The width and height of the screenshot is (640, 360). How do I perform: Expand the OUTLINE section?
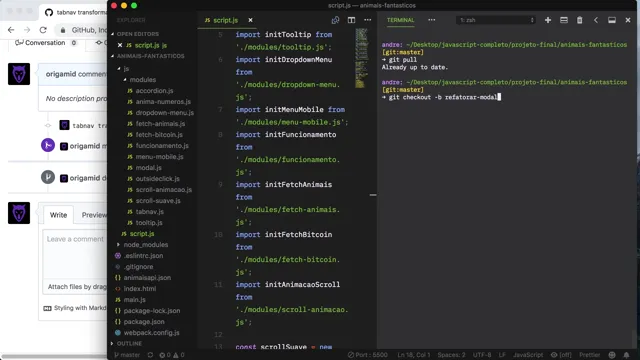tap(129, 343)
